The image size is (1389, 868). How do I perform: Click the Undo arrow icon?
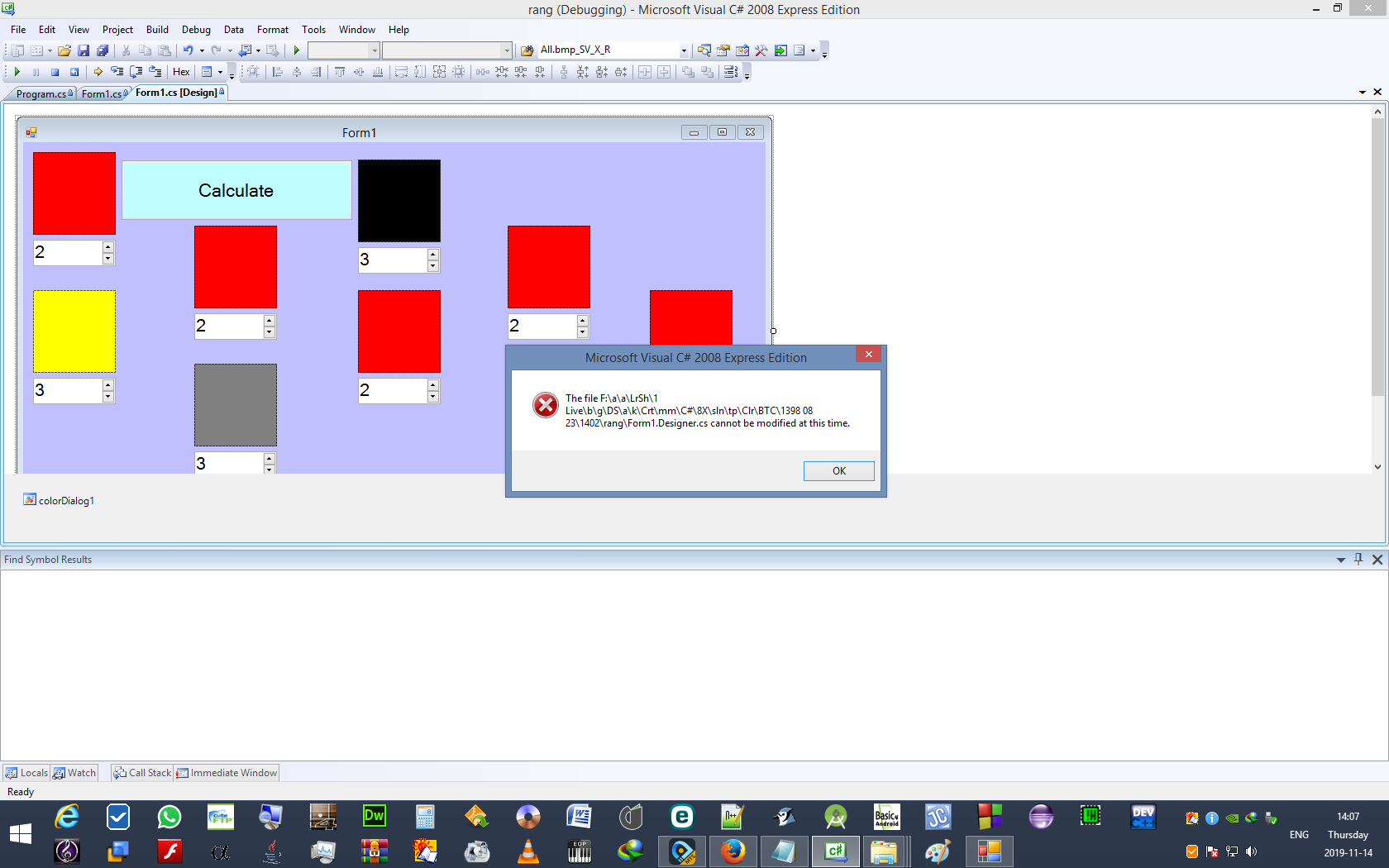point(189,50)
